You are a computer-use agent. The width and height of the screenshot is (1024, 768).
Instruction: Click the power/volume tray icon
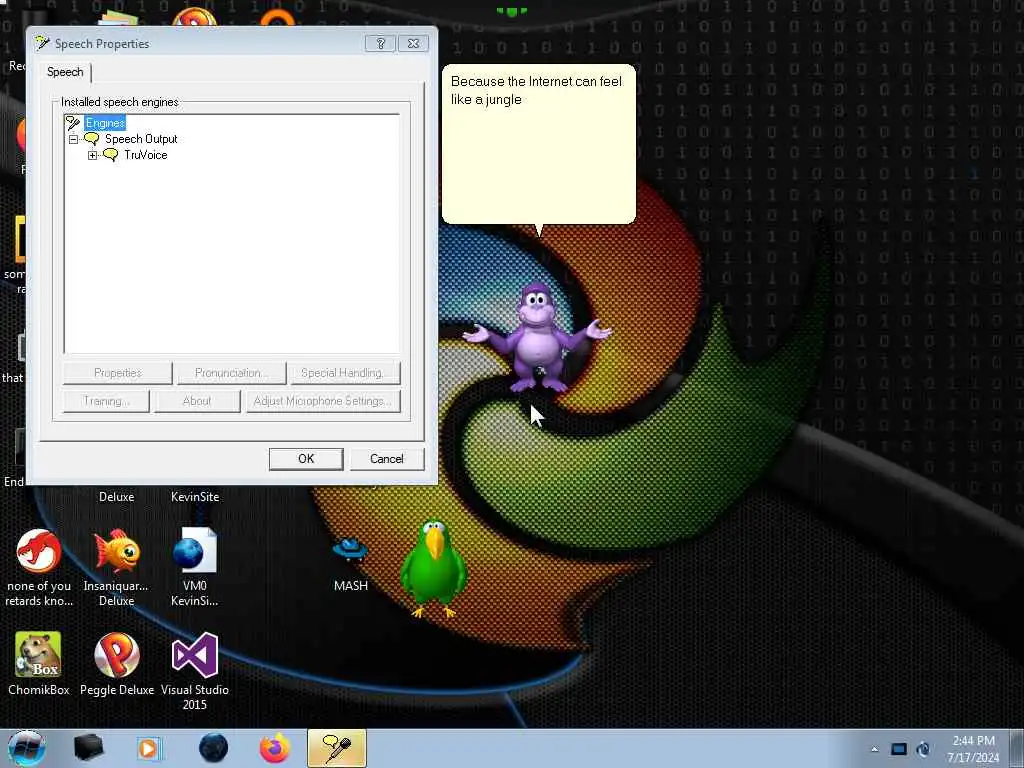(x=923, y=749)
